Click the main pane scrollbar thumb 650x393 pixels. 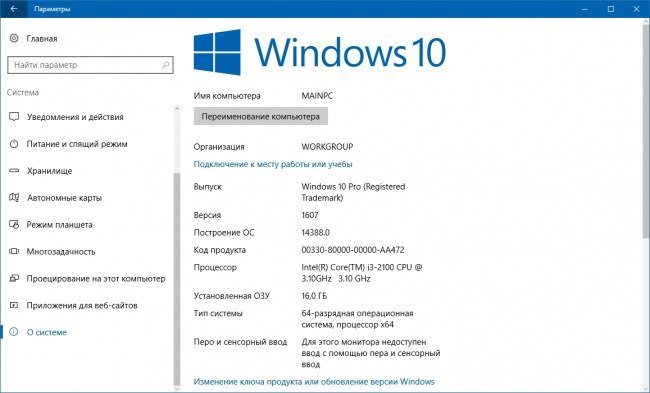pos(646,132)
